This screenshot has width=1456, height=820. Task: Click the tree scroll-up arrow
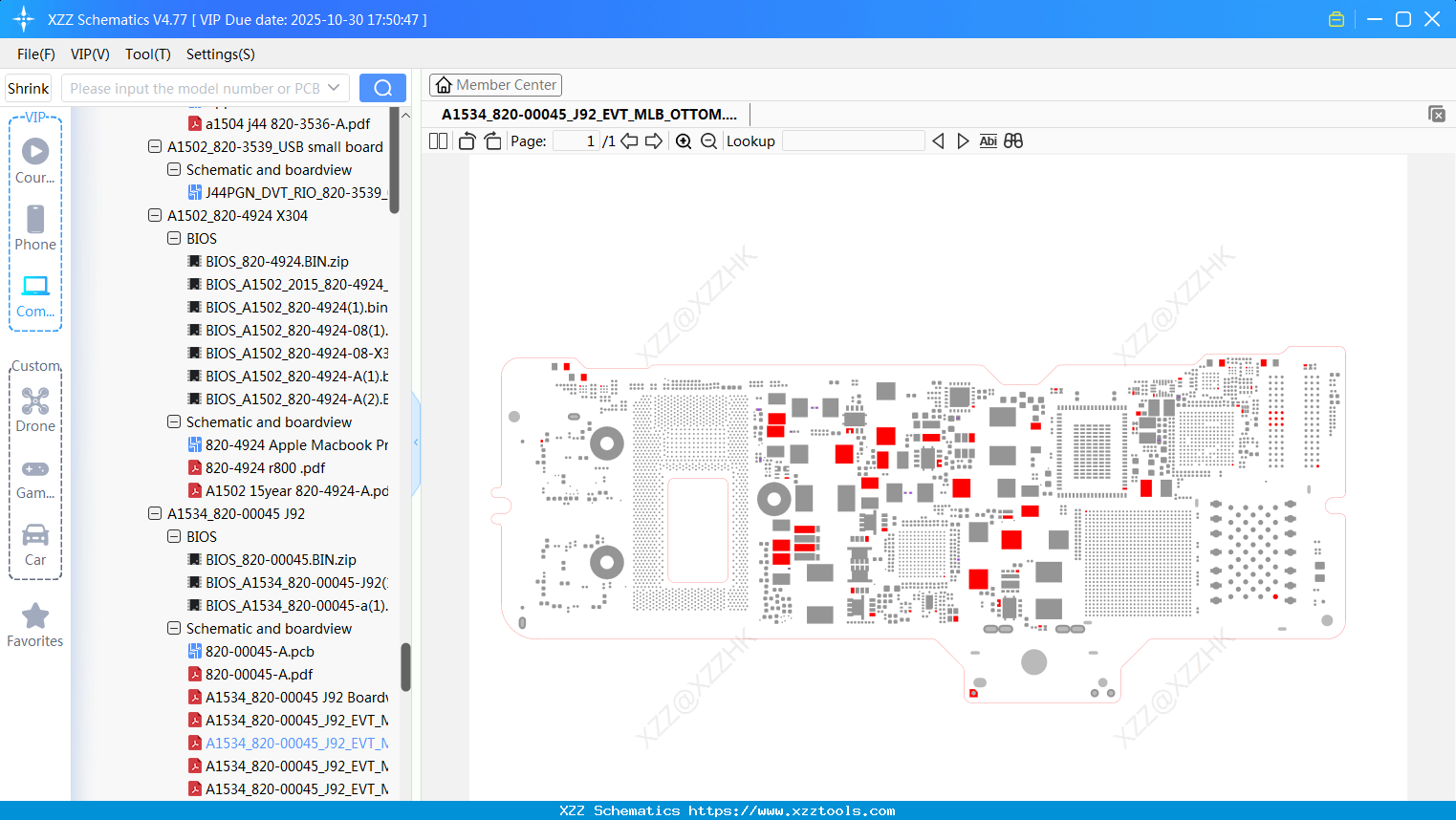[x=405, y=115]
